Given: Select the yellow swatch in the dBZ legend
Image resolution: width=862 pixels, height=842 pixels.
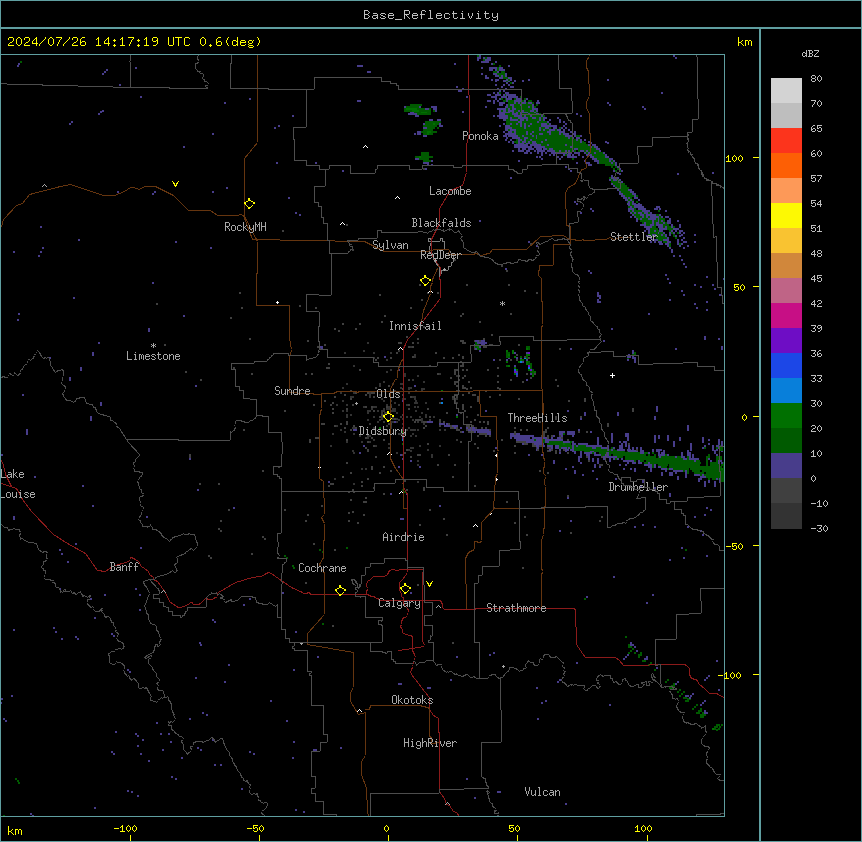Looking at the screenshot, I should [x=786, y=215].
